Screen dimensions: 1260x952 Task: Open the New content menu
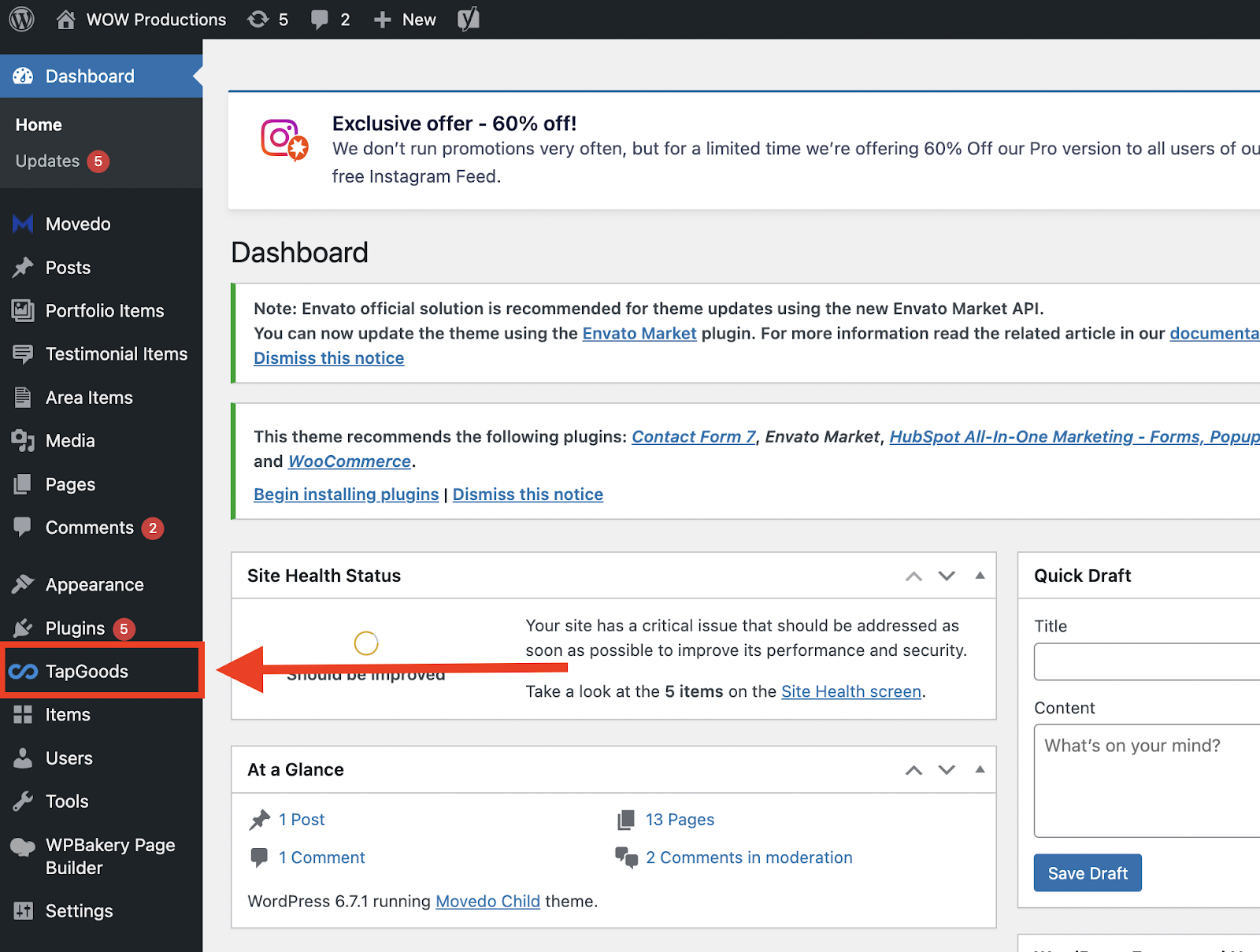(x=404, y=19)
